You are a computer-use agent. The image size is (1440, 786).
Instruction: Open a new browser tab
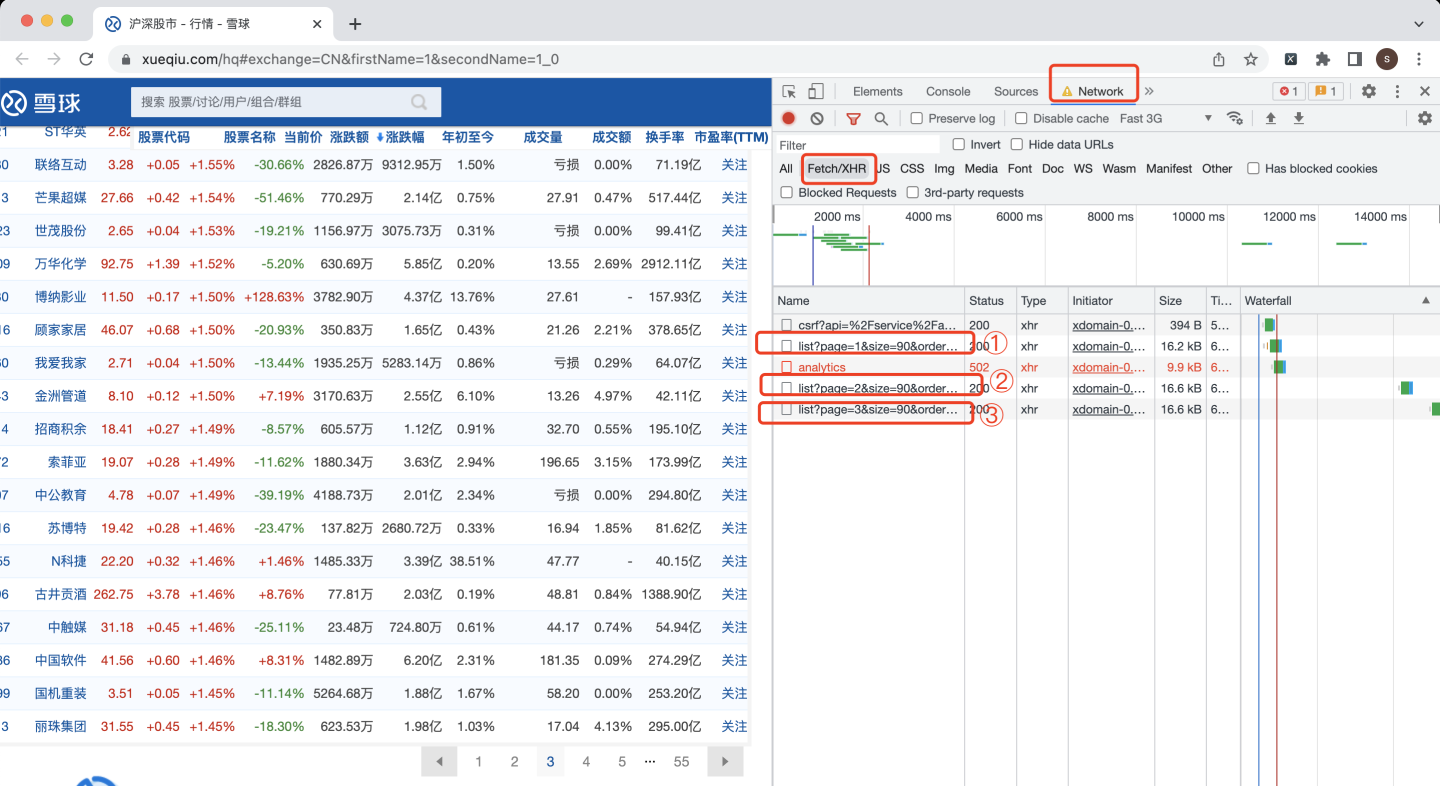(x=355, y=24)
